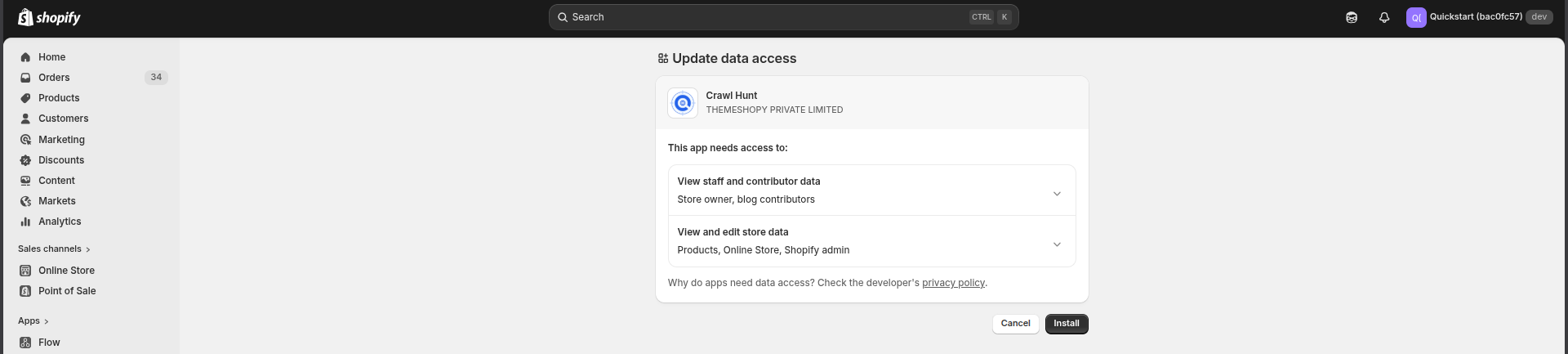Expand View staff and contributor data
The image size is (1568, 354).
[1057, 194]
